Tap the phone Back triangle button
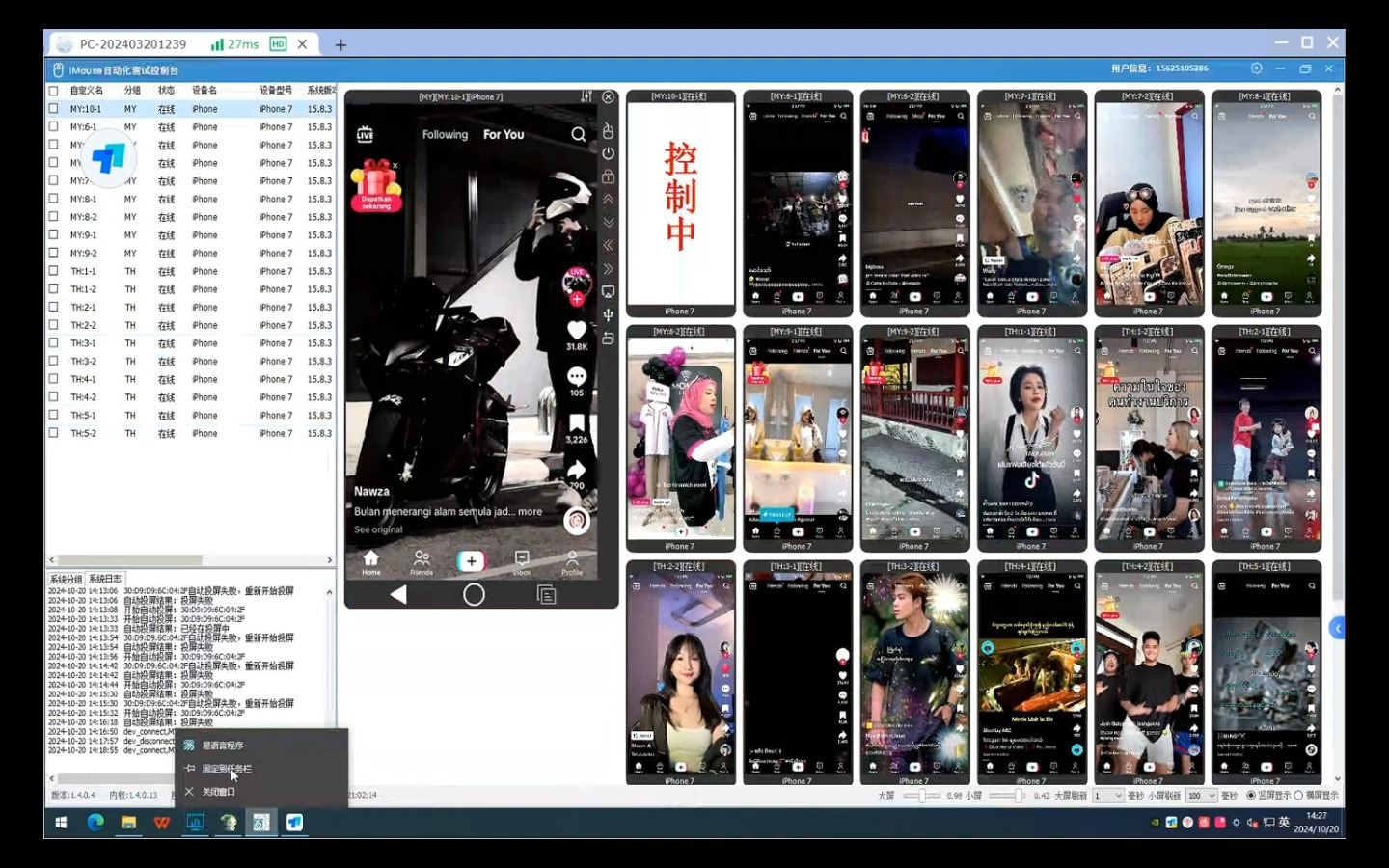Screen dimensions: 1389x868 [x=398, y=594]
